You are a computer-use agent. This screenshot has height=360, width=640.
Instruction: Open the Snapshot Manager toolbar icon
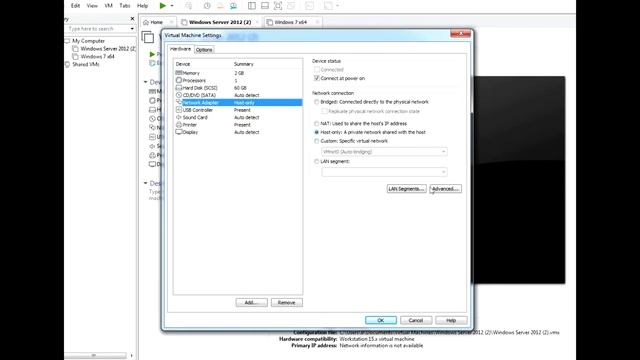pos(233,6)
